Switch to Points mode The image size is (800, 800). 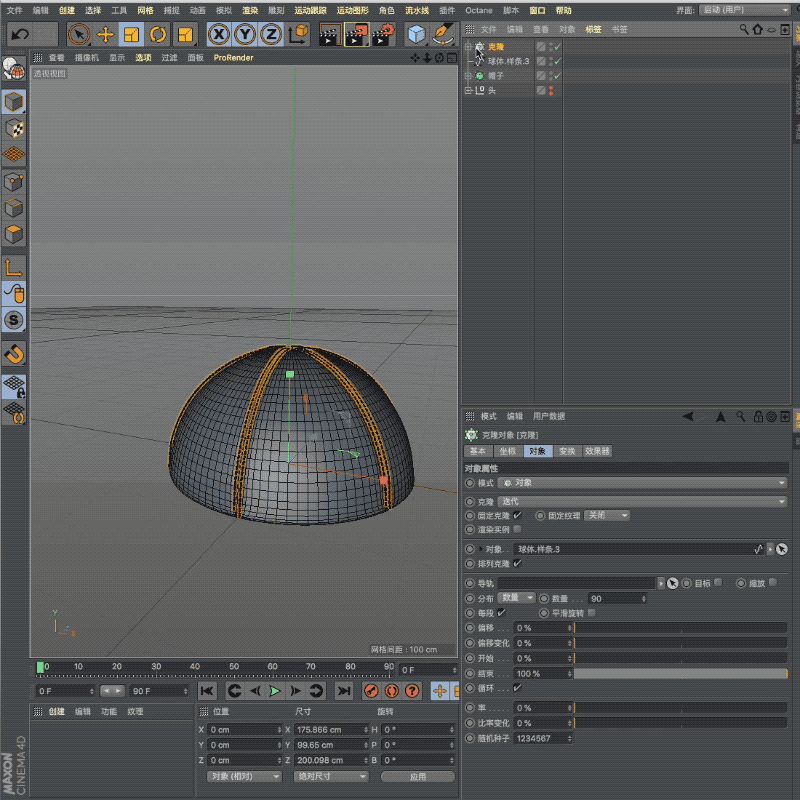pyautogui.click(x=14, y=181)
